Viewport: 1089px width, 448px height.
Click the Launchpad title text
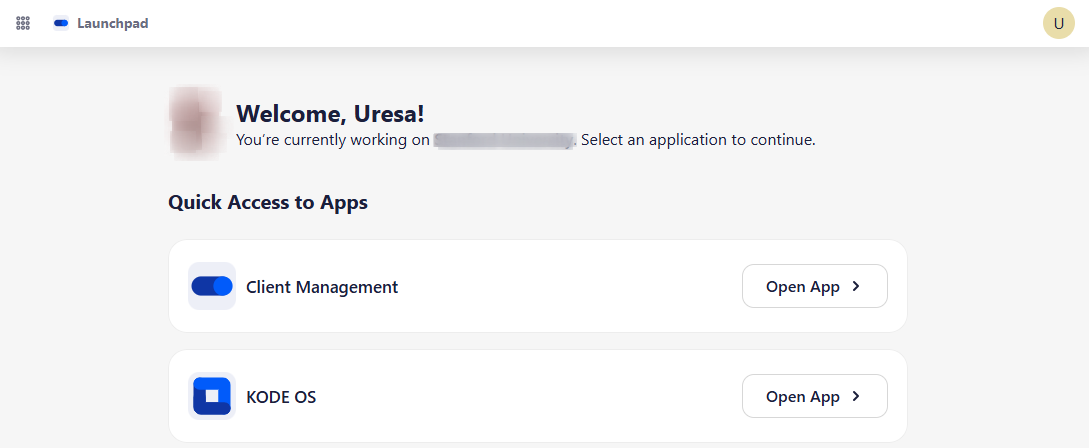pyautogui.click(x=112, y=23)
